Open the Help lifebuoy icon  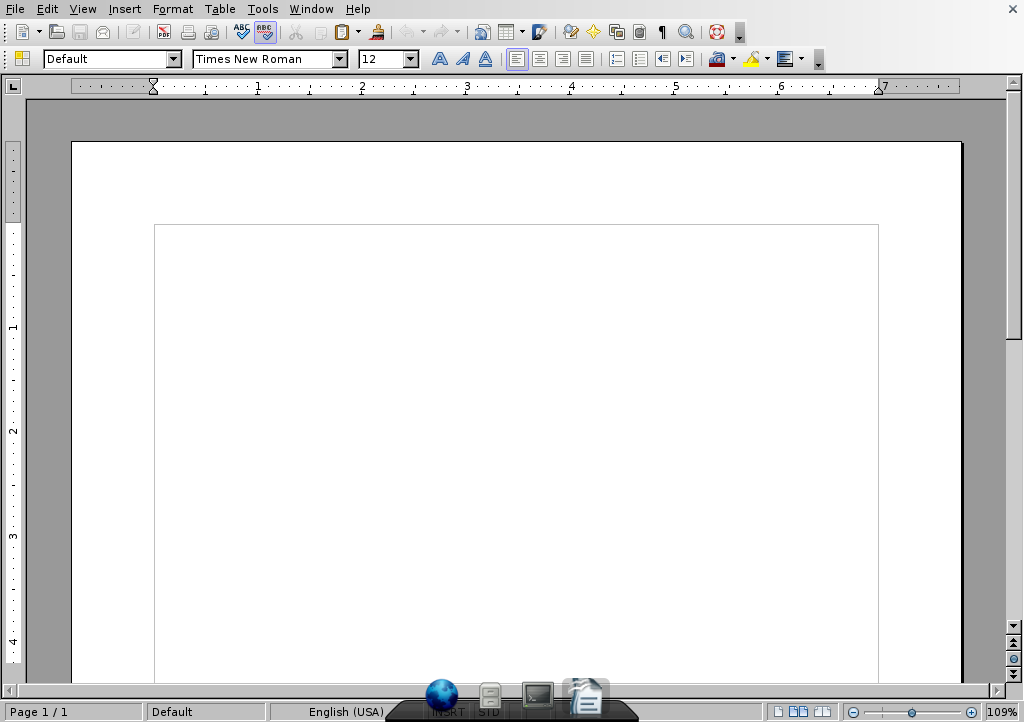click(x=717, y=32)
